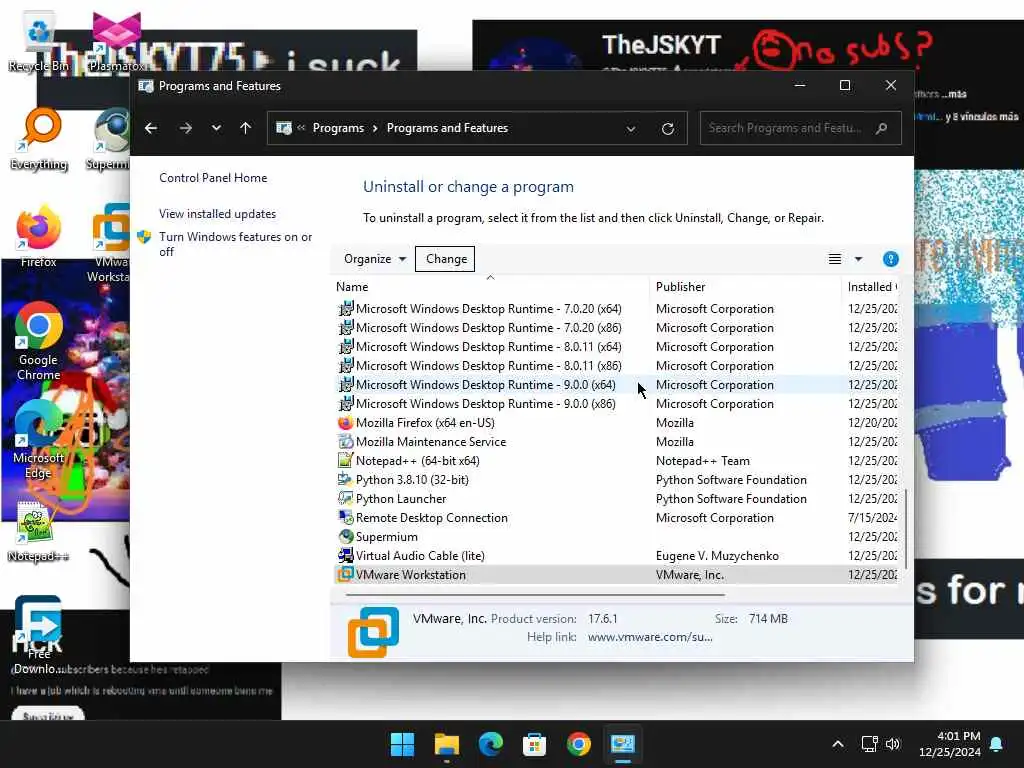Refresh the Programs and Features list
The height and width of the screenshot is (768, 1024).
(x=667, y=129)
